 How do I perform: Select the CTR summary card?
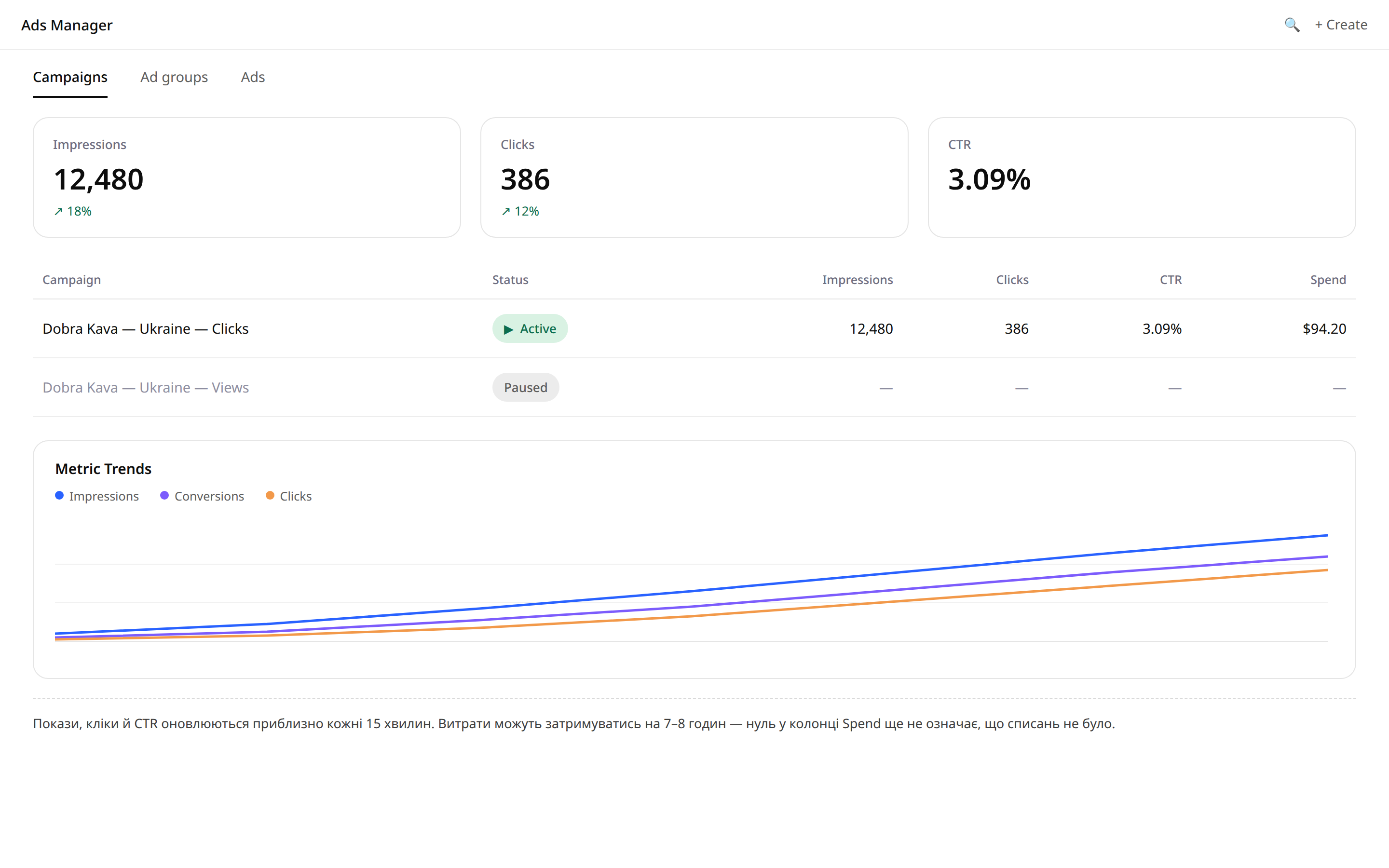tap(1142, 177)
